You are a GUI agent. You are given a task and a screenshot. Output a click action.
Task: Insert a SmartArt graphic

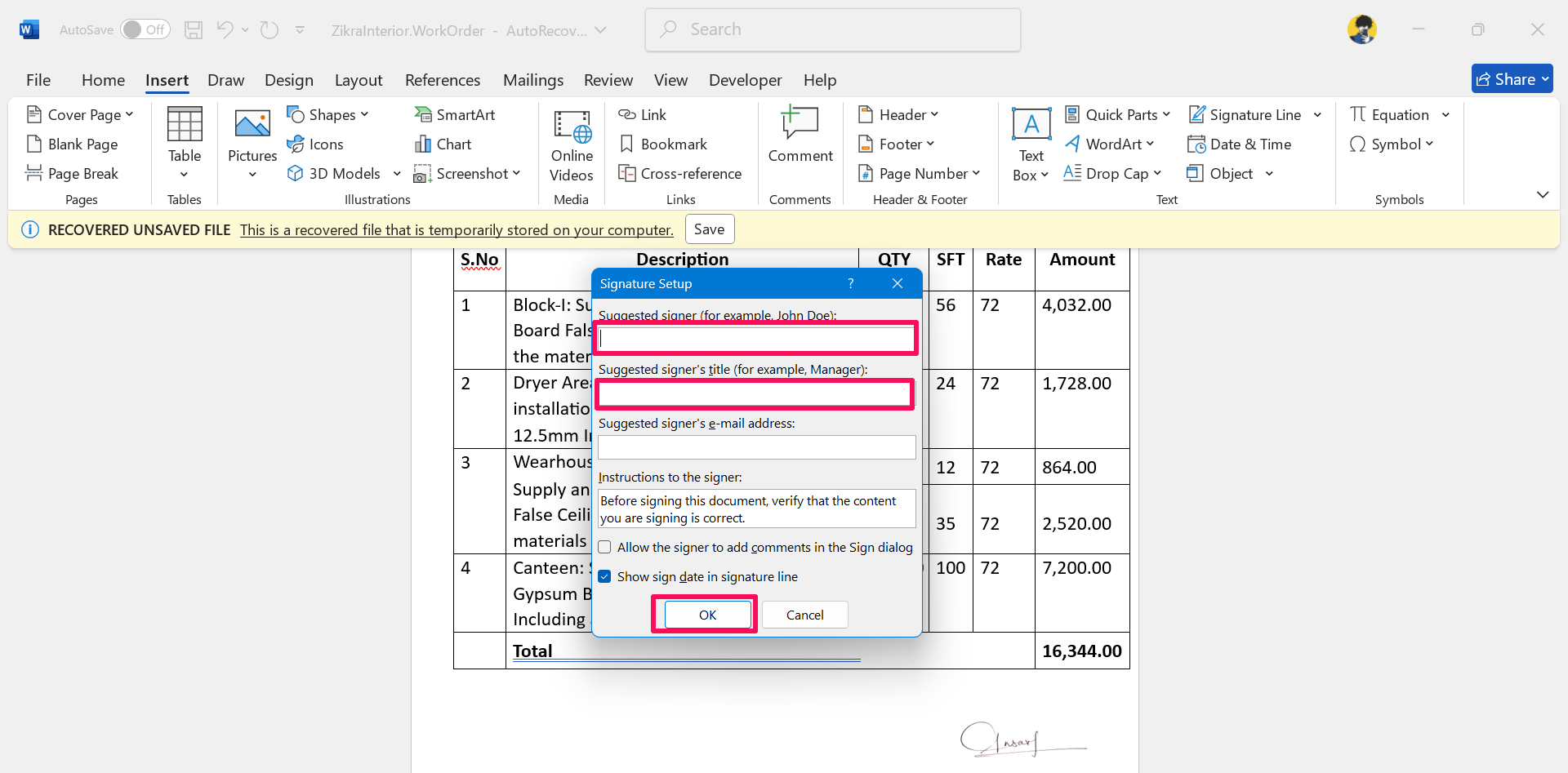[x=455, y=115]
